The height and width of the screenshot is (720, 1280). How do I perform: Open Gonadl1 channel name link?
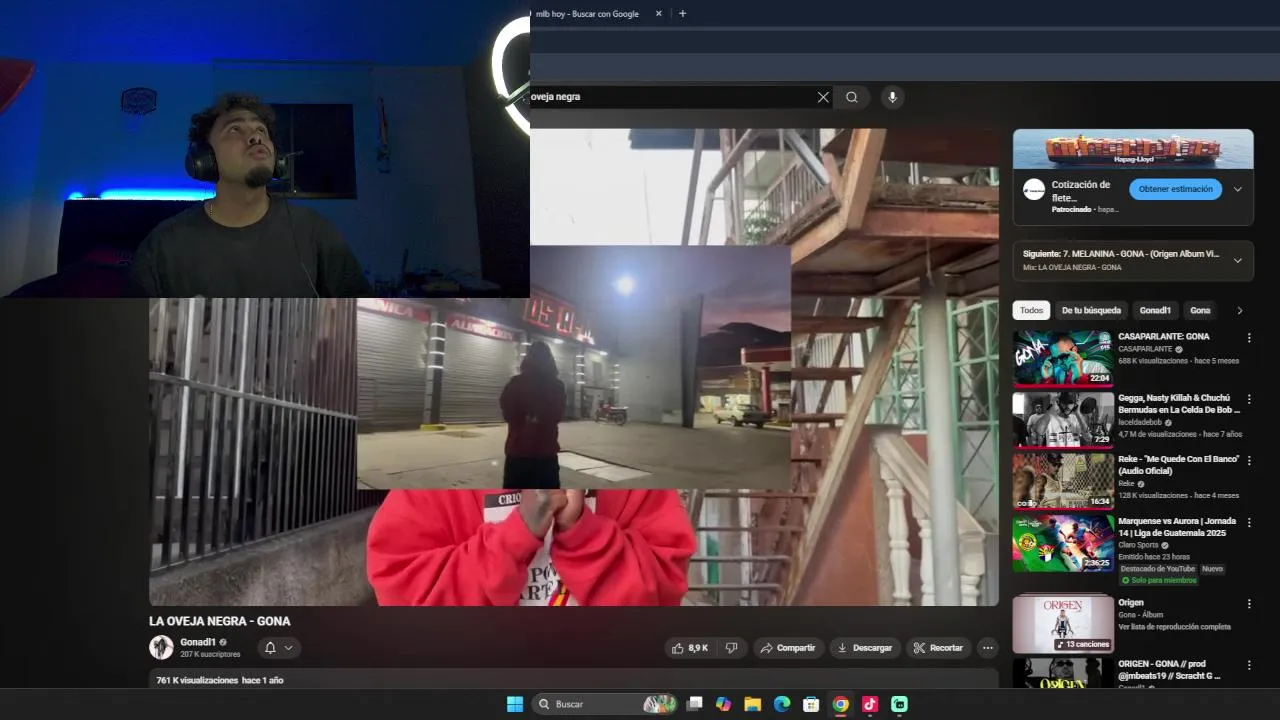pyautogui.click(x=198, y=642)
